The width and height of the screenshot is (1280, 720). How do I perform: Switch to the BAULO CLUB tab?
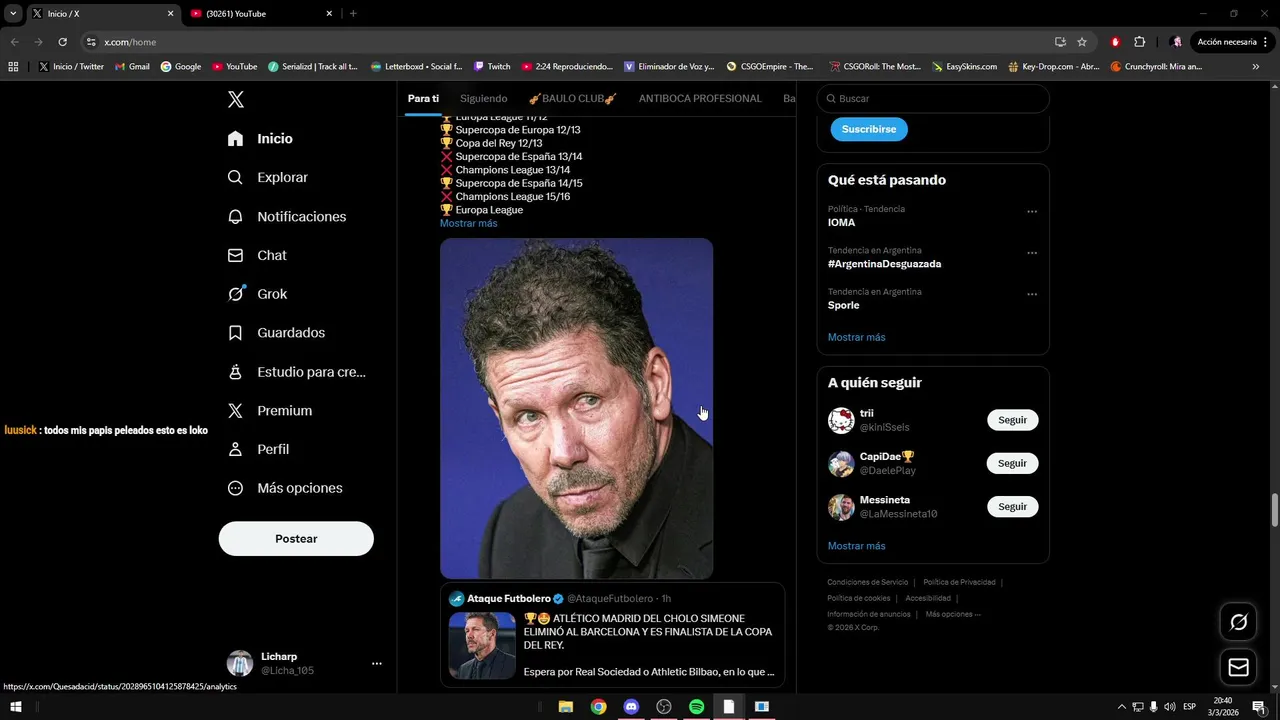click(x=573, y=99)
